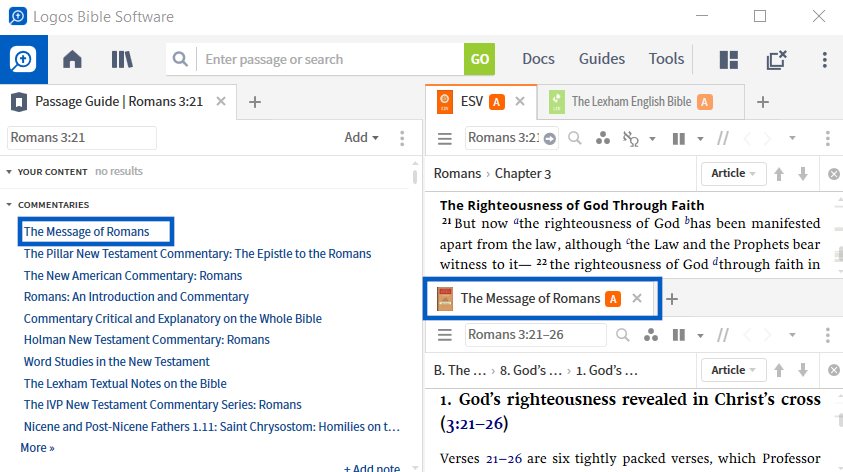Screen dimensions: 843x472
Task: Open the Logos app home logo button
Action: click(24, 59)
